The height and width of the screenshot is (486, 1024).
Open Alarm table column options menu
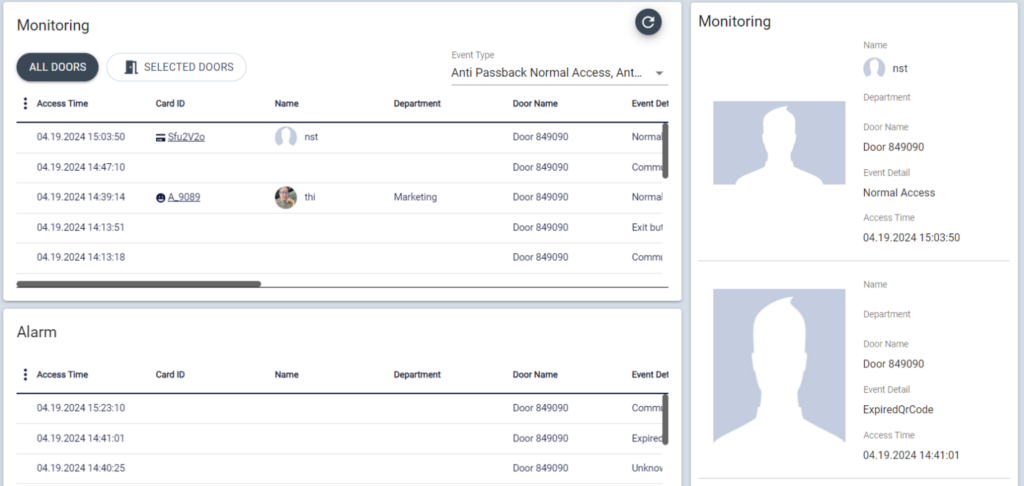pos(25,375)
